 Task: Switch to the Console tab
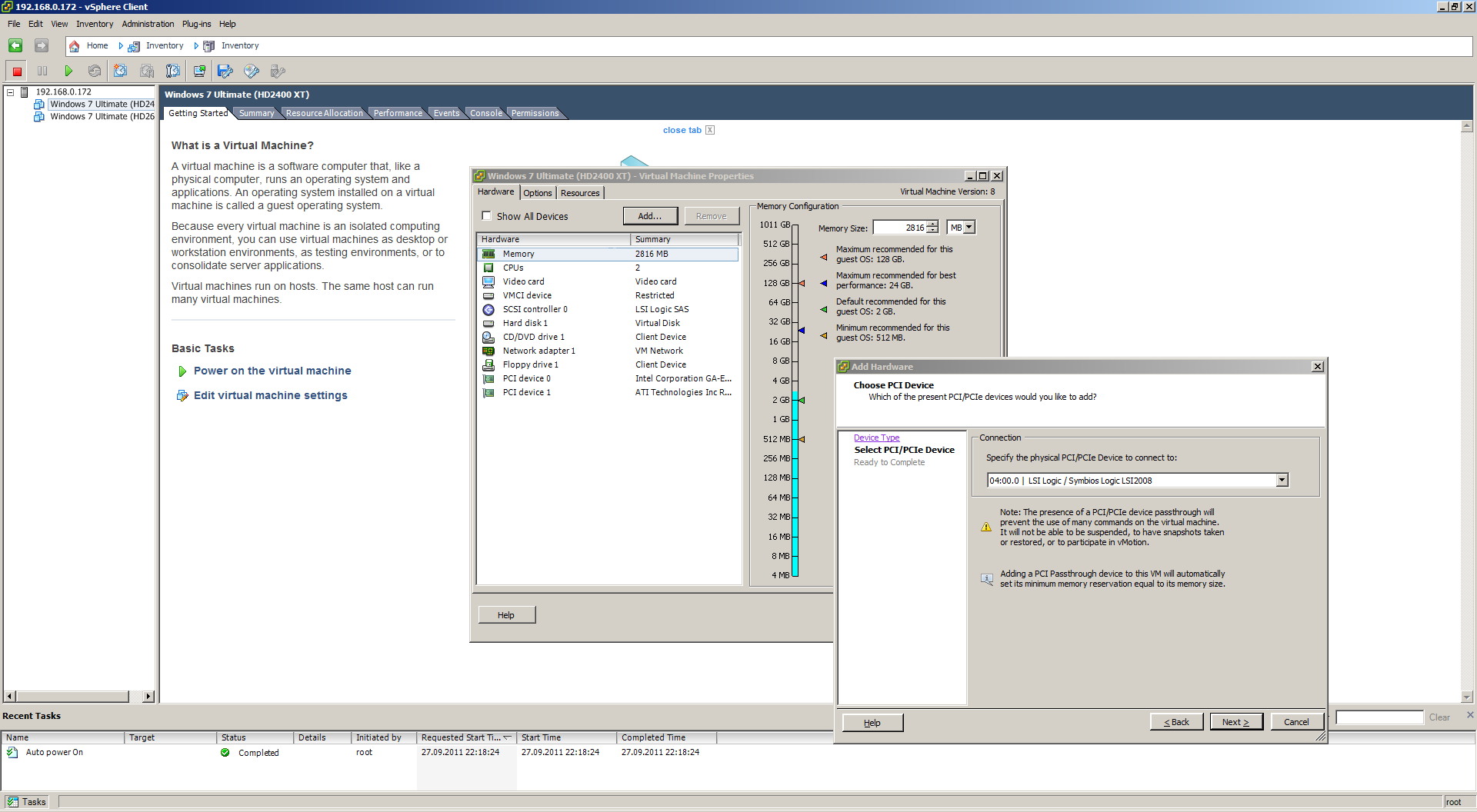tap(486, 113)
